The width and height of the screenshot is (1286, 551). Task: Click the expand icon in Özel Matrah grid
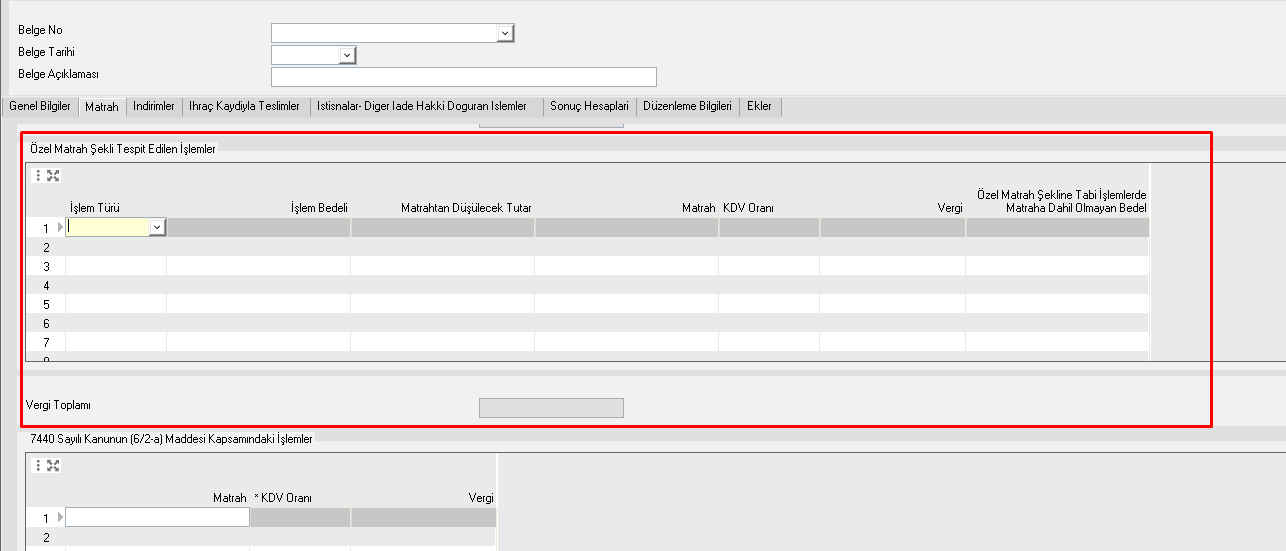(x=54, y=176)
